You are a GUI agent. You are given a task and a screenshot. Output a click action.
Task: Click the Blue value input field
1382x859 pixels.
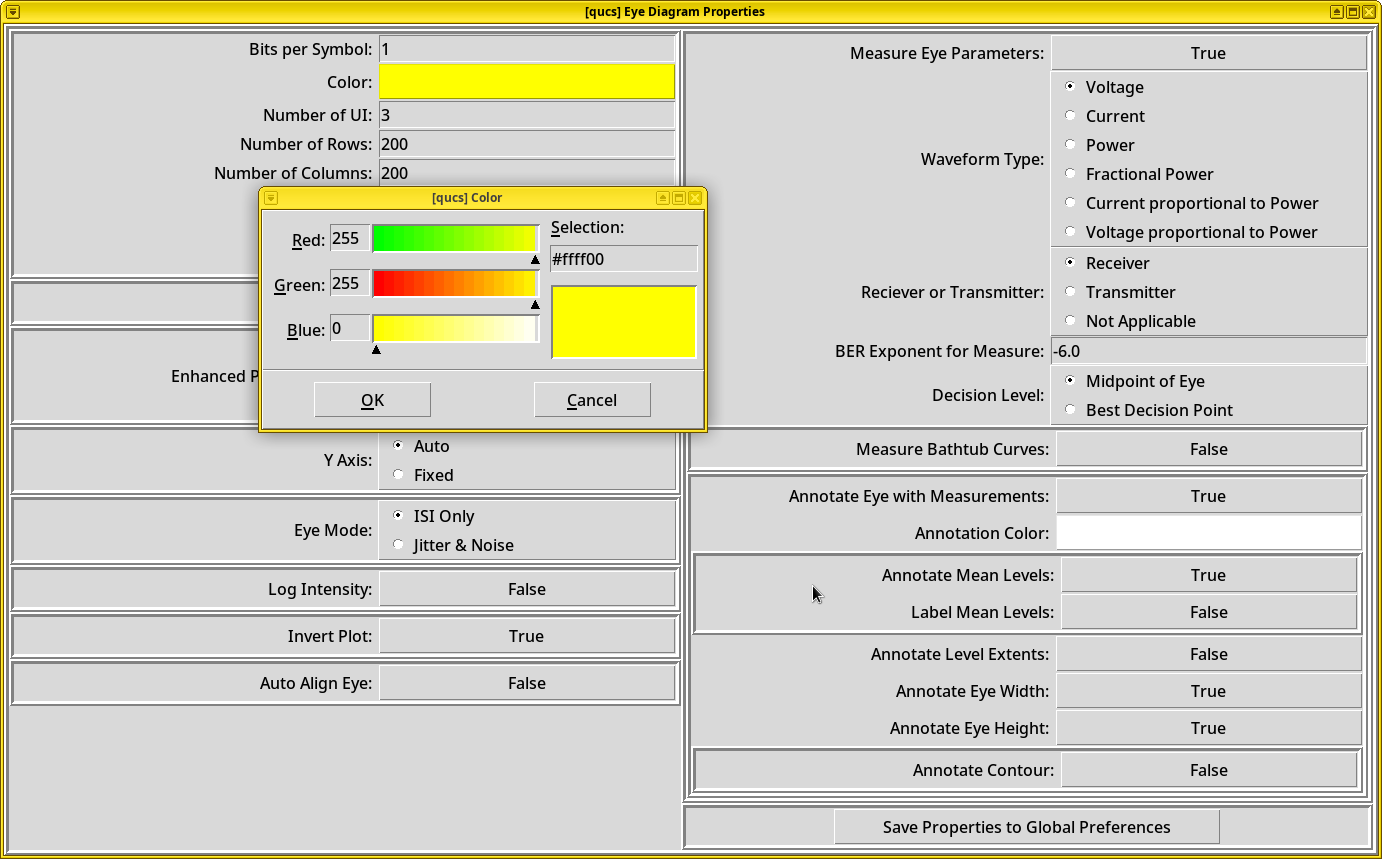(x=350, y=328)
